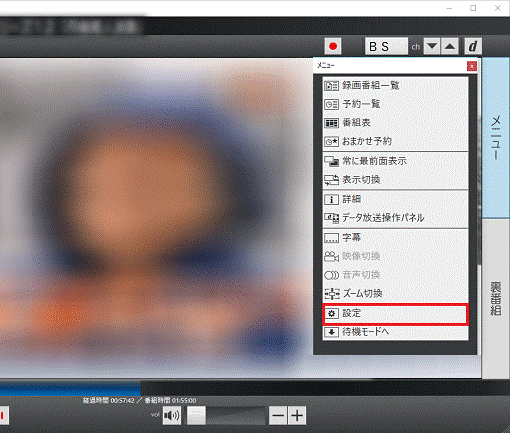The image size is (510, 433).
Task: Mute audio with the speaker icon
Action: (172, 415)
